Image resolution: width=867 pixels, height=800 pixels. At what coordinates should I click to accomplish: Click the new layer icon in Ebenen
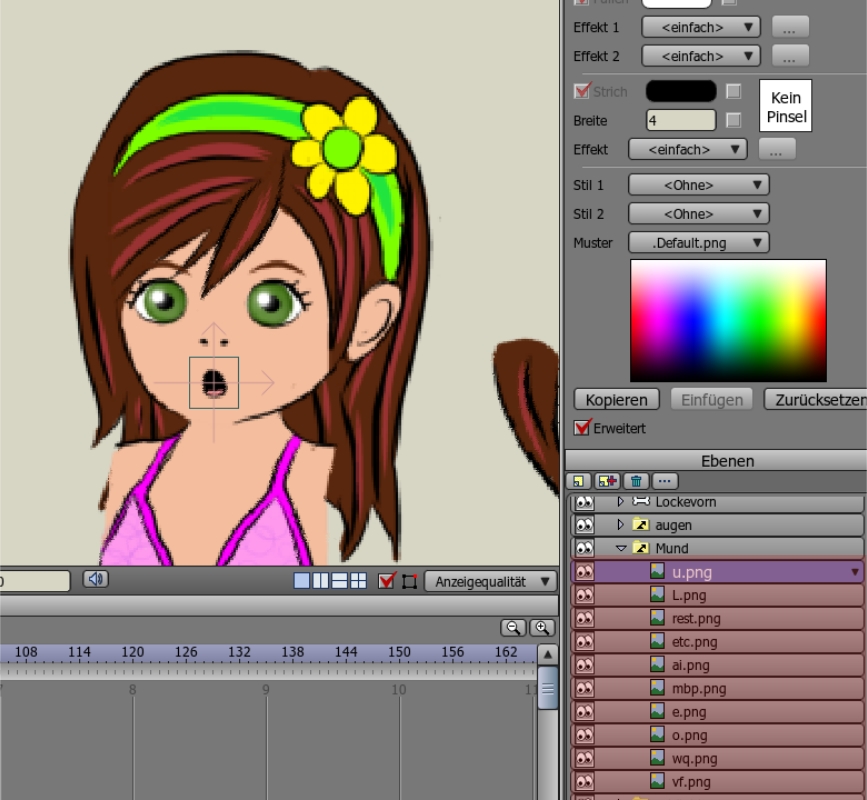[578, 482]
